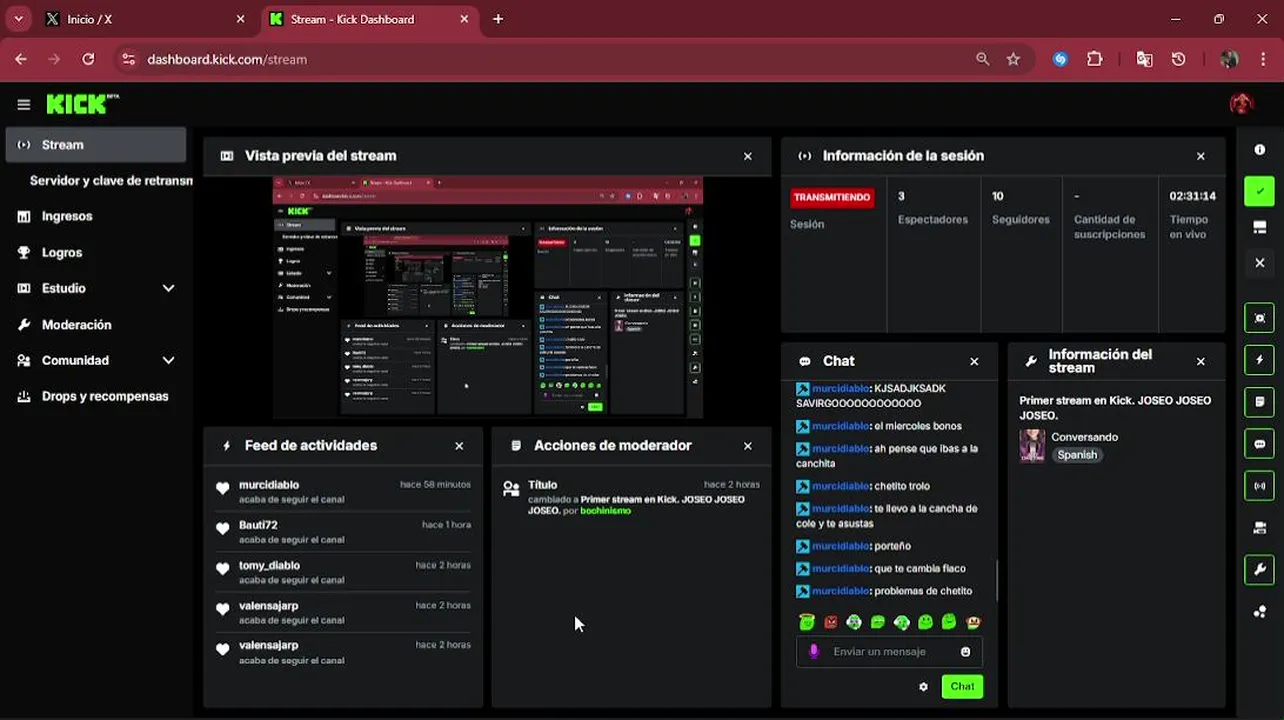Image resolution: width=1284 pixels, height=720 pixels.
Task: Open the hamburger menu beside Kick logo
Action: (24, 104)
